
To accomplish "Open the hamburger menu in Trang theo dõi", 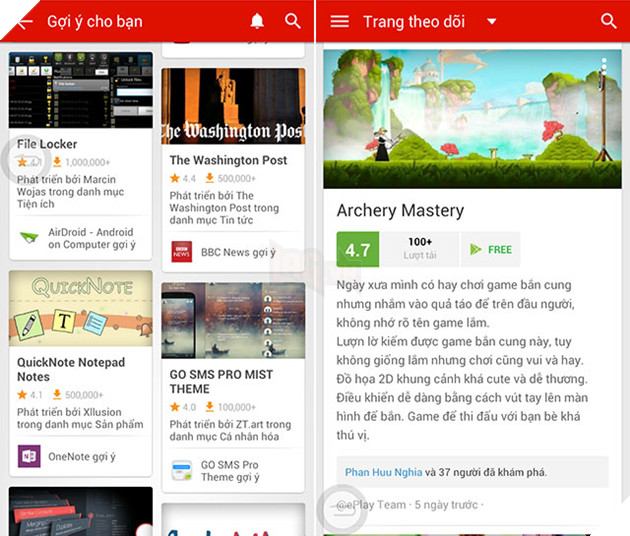I will (340, 21).
